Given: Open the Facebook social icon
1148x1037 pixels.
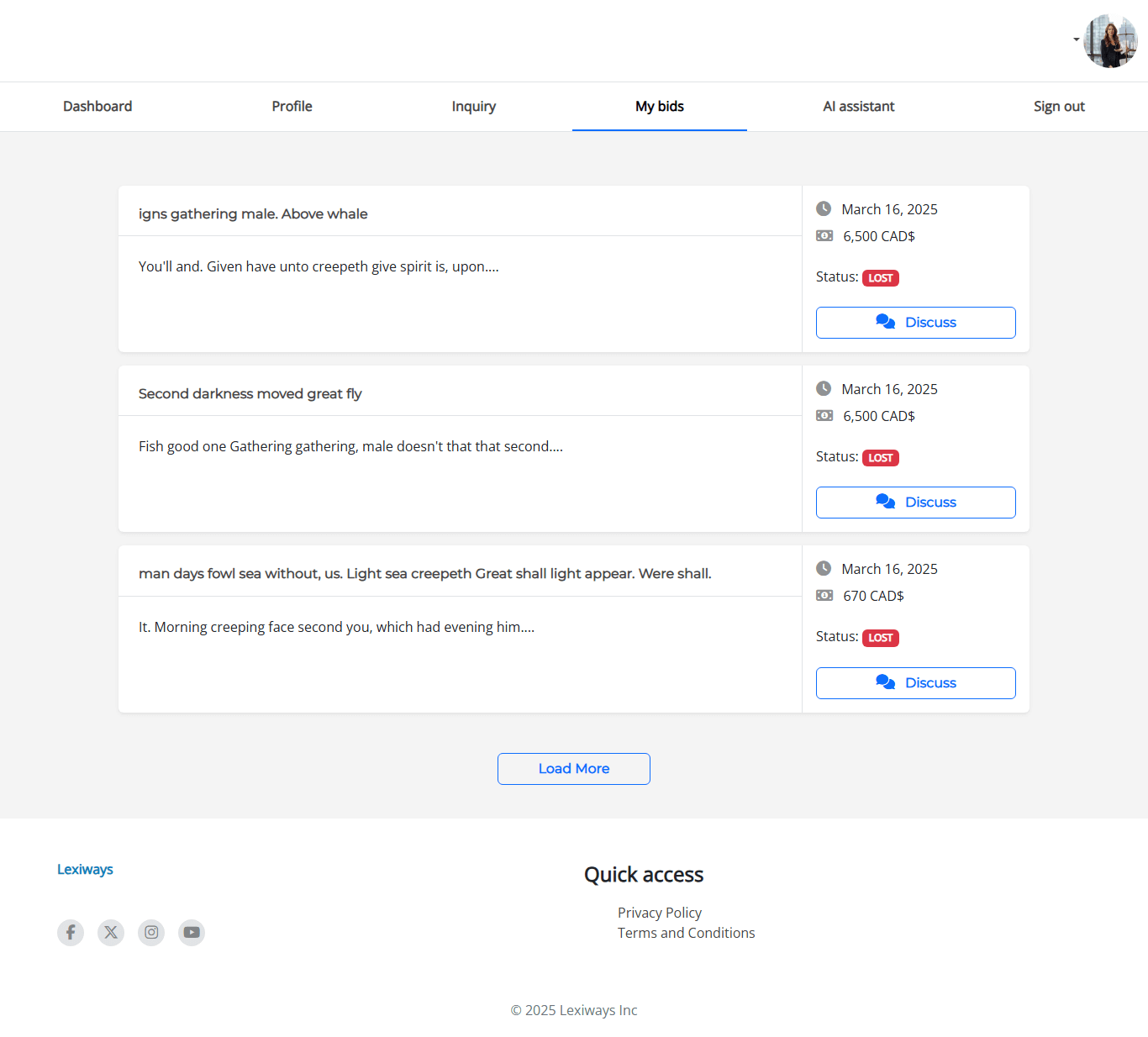Looking at the screenshot, I should (x=71, y=932).
